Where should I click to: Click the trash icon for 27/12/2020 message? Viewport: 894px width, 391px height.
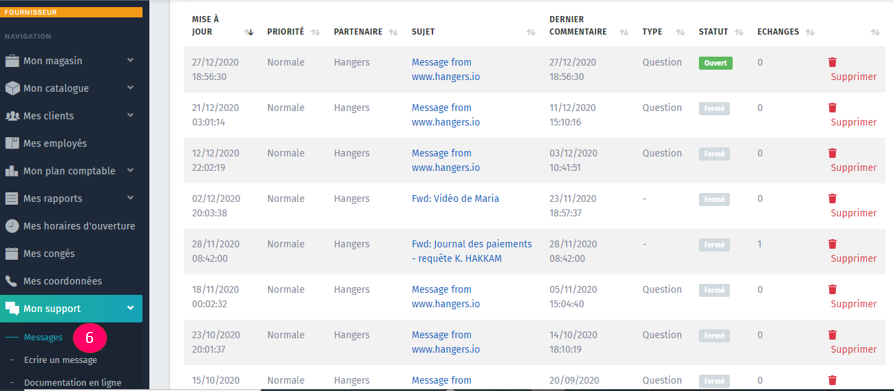click(x=832, y=62)
